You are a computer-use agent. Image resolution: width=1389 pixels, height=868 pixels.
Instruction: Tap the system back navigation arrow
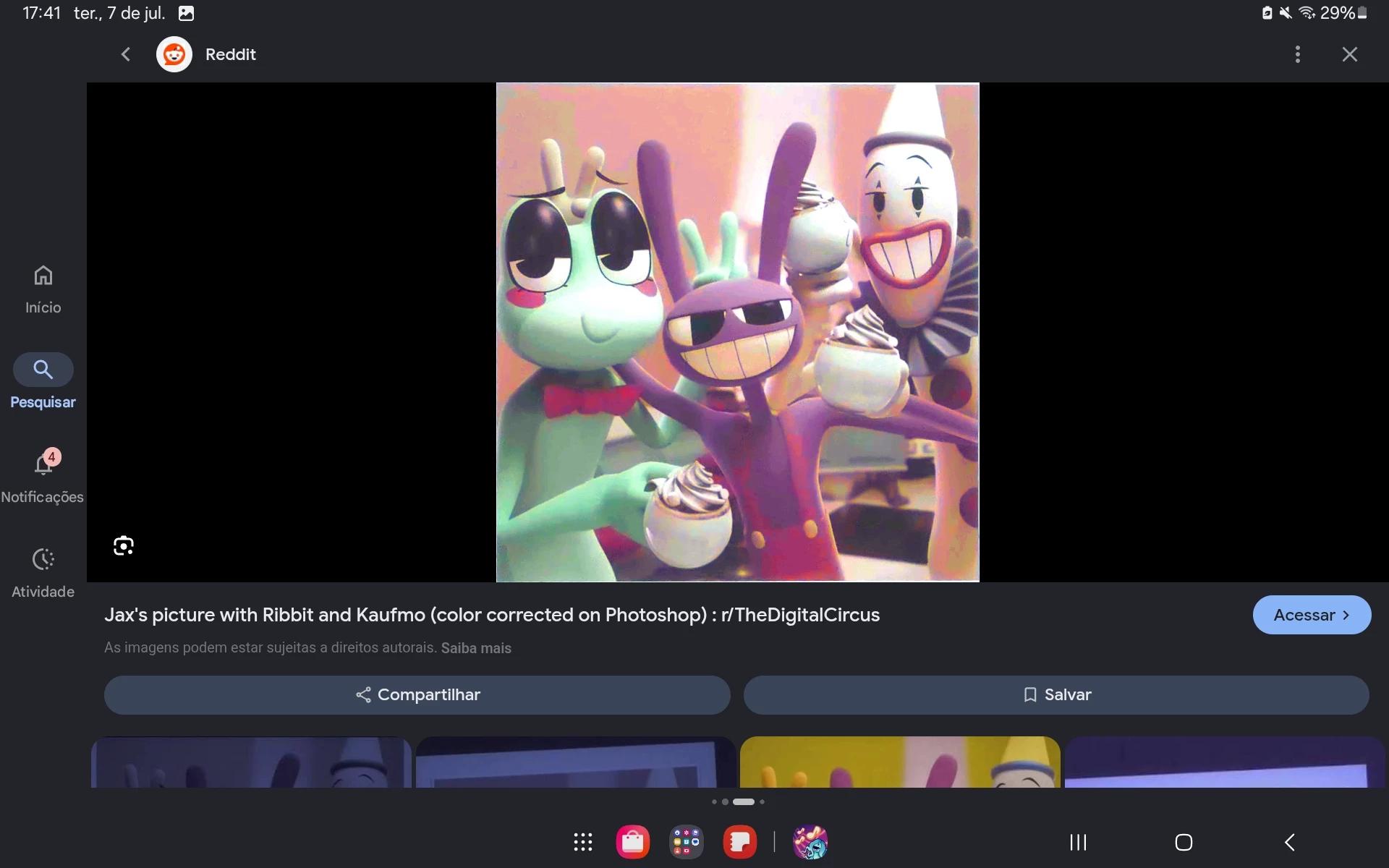pyautogui.click(x=1290, y=842)
